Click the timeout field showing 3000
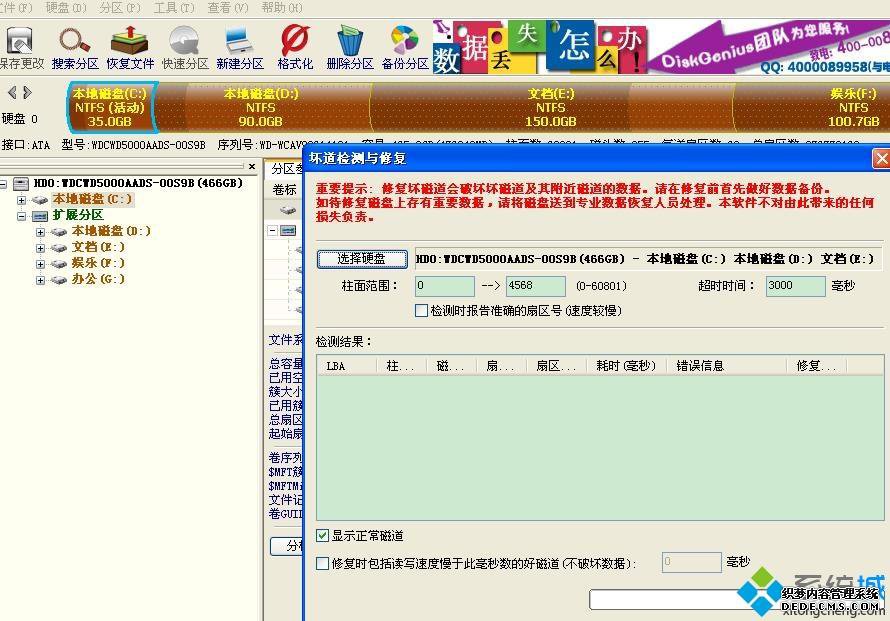The height and width of the screenshot is (621, 890). pos(796,286)
